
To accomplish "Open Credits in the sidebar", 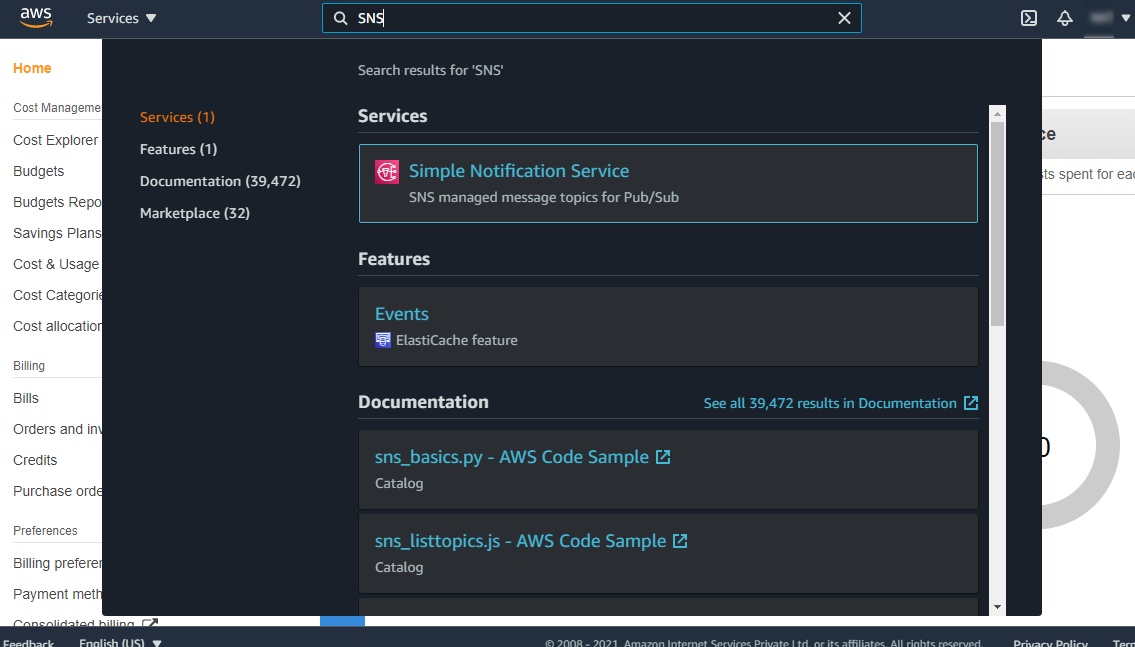I will coord(35,460).
